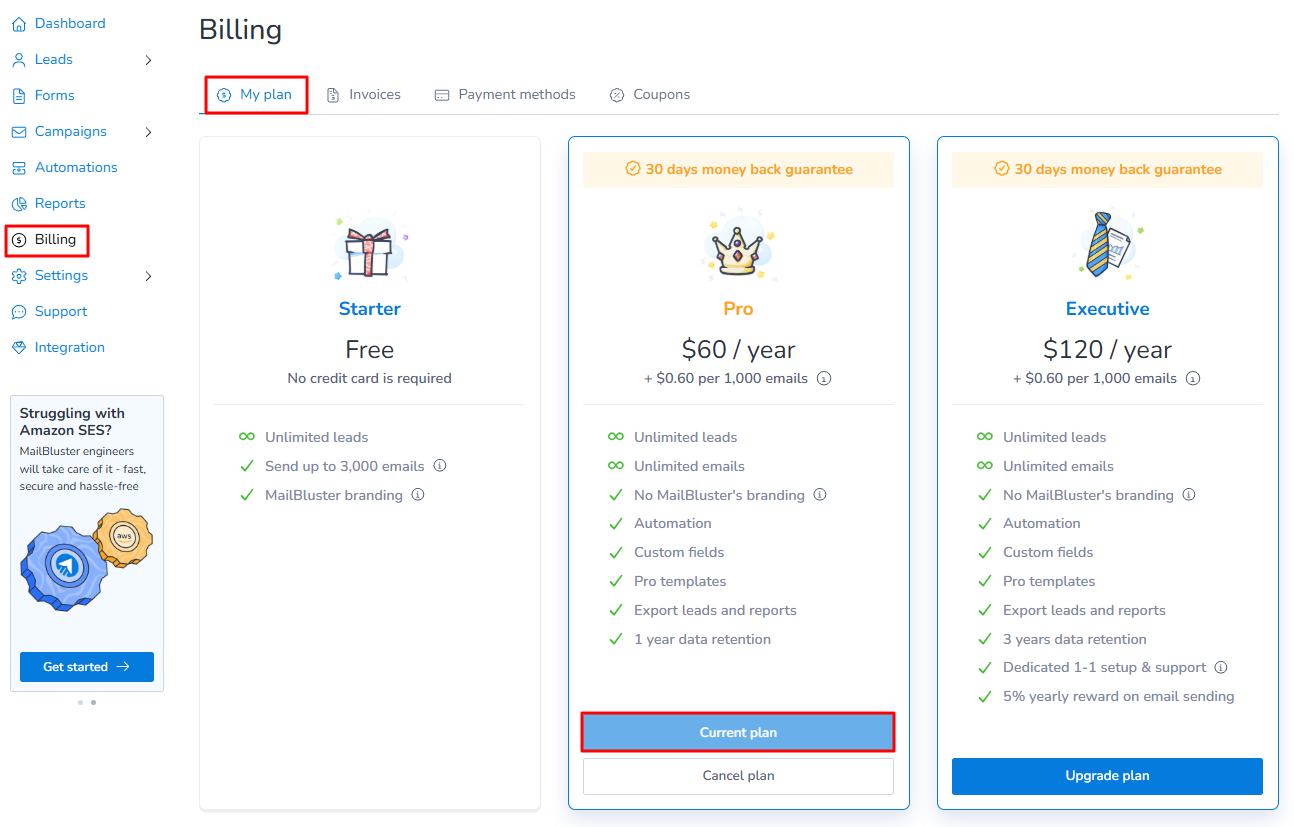1294x827 pixels.
Task: Click the Pro plan crown illustration
Action: 738,245
